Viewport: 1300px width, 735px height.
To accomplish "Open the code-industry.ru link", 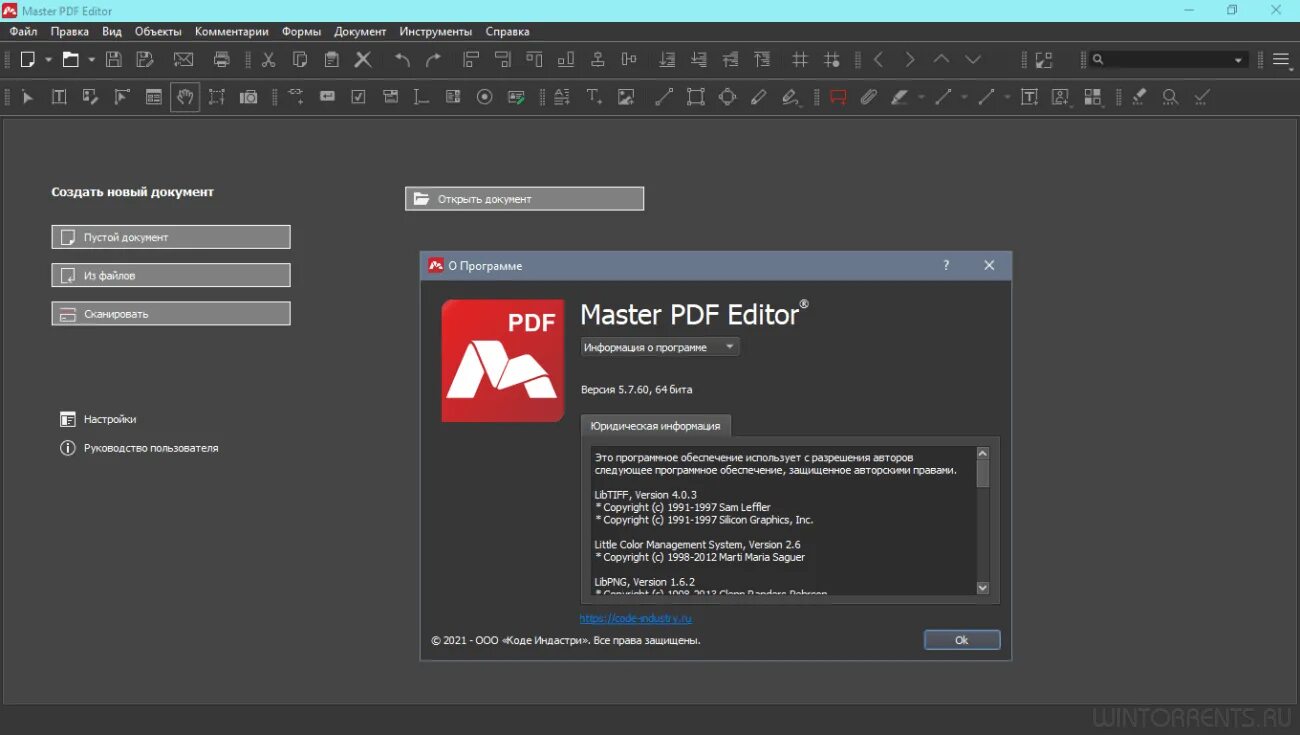I will tap(636, 618).
